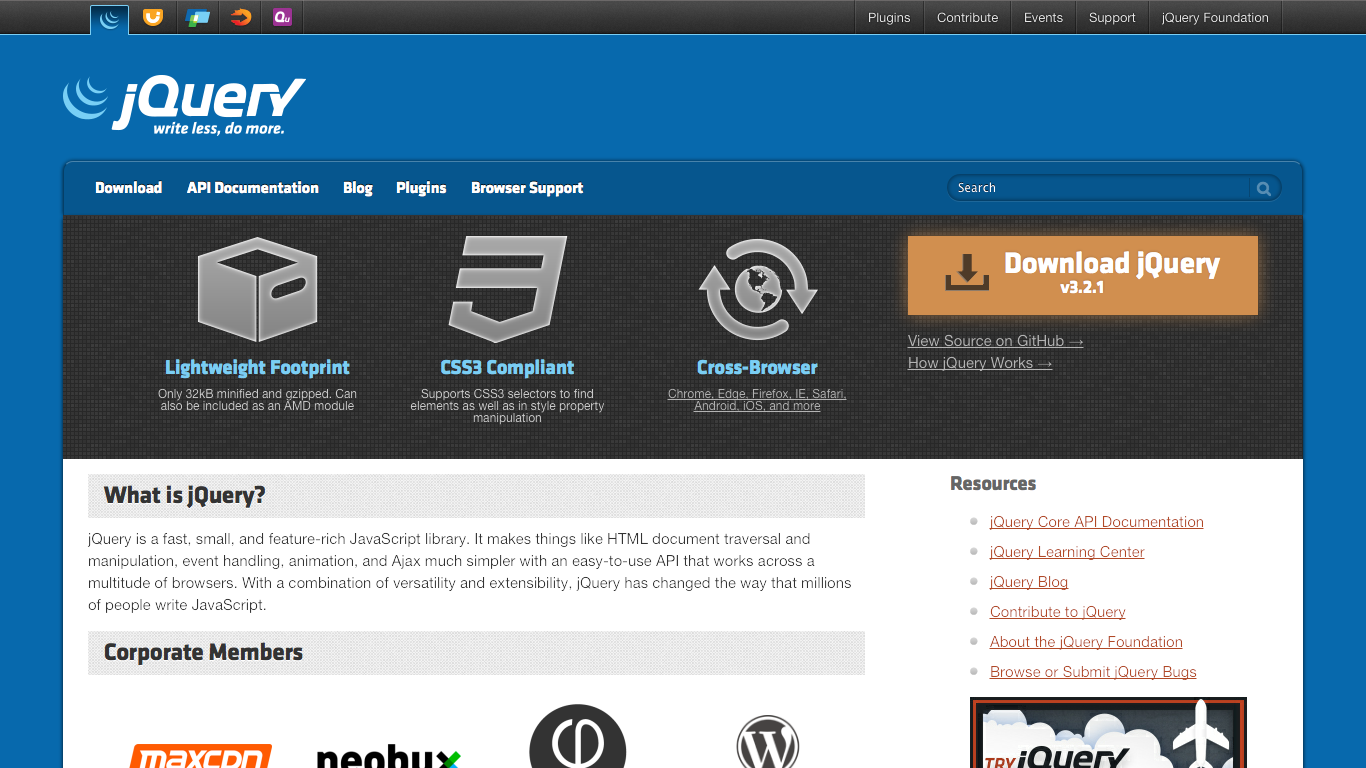Open the Browser Support page
Image resolution: width=1366 pixels, height=768 pixels.
tap(527, 188)
